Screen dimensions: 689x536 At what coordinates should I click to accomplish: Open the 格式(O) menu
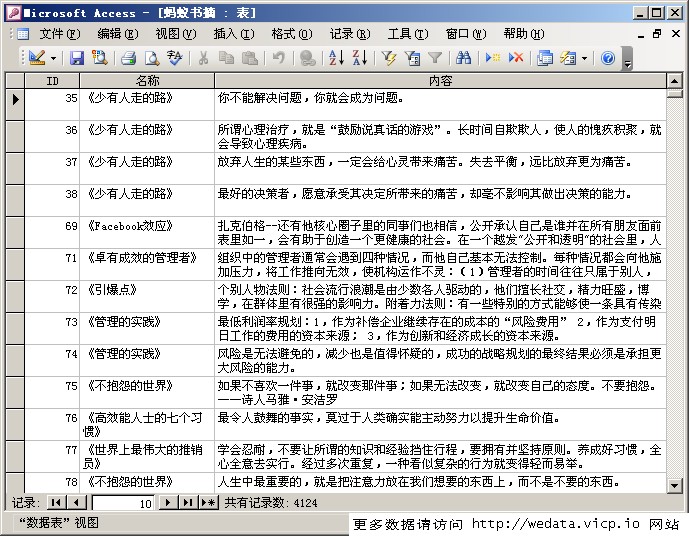(292, 34)
